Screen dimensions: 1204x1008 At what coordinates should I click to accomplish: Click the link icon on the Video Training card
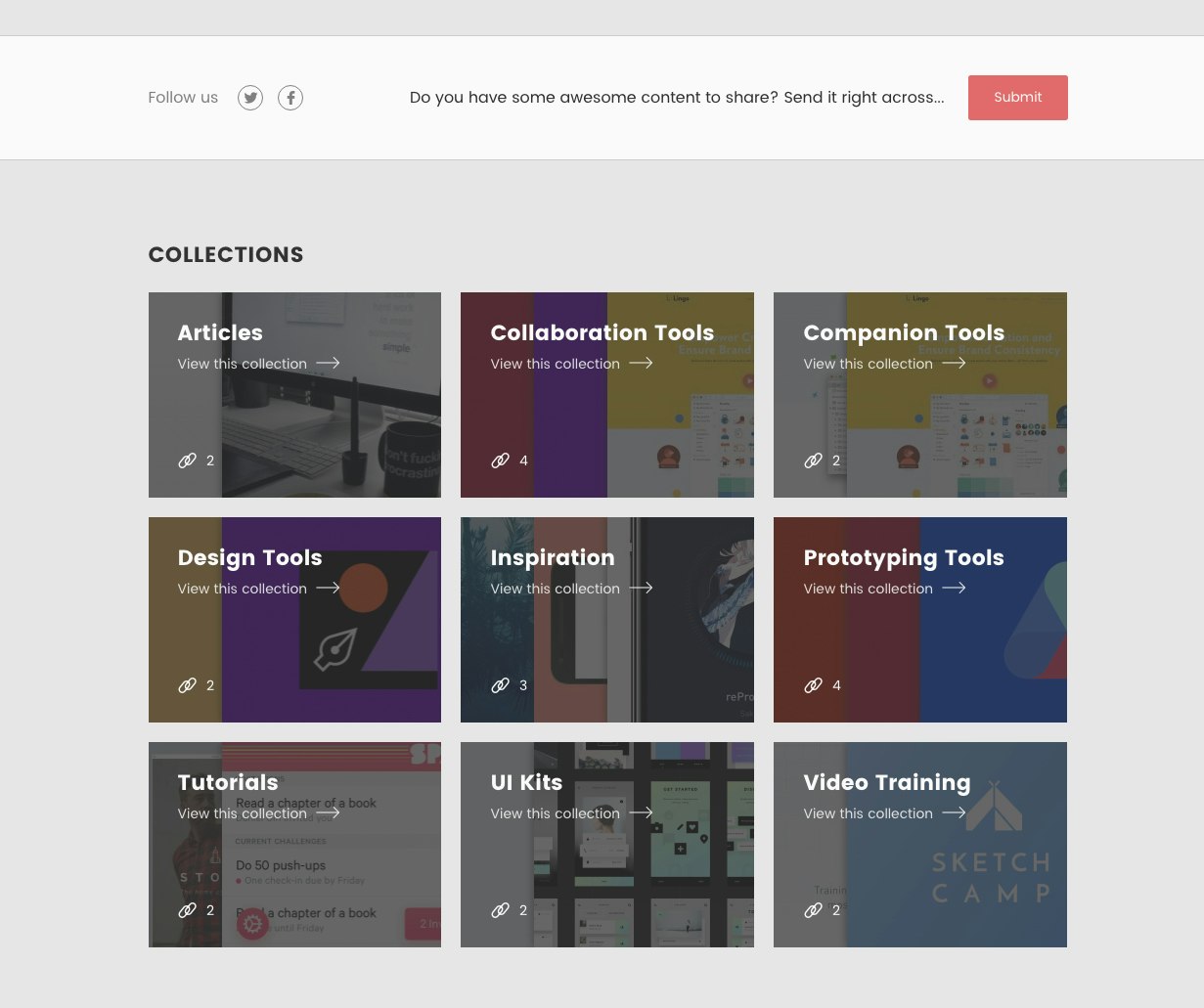(813, 910)
